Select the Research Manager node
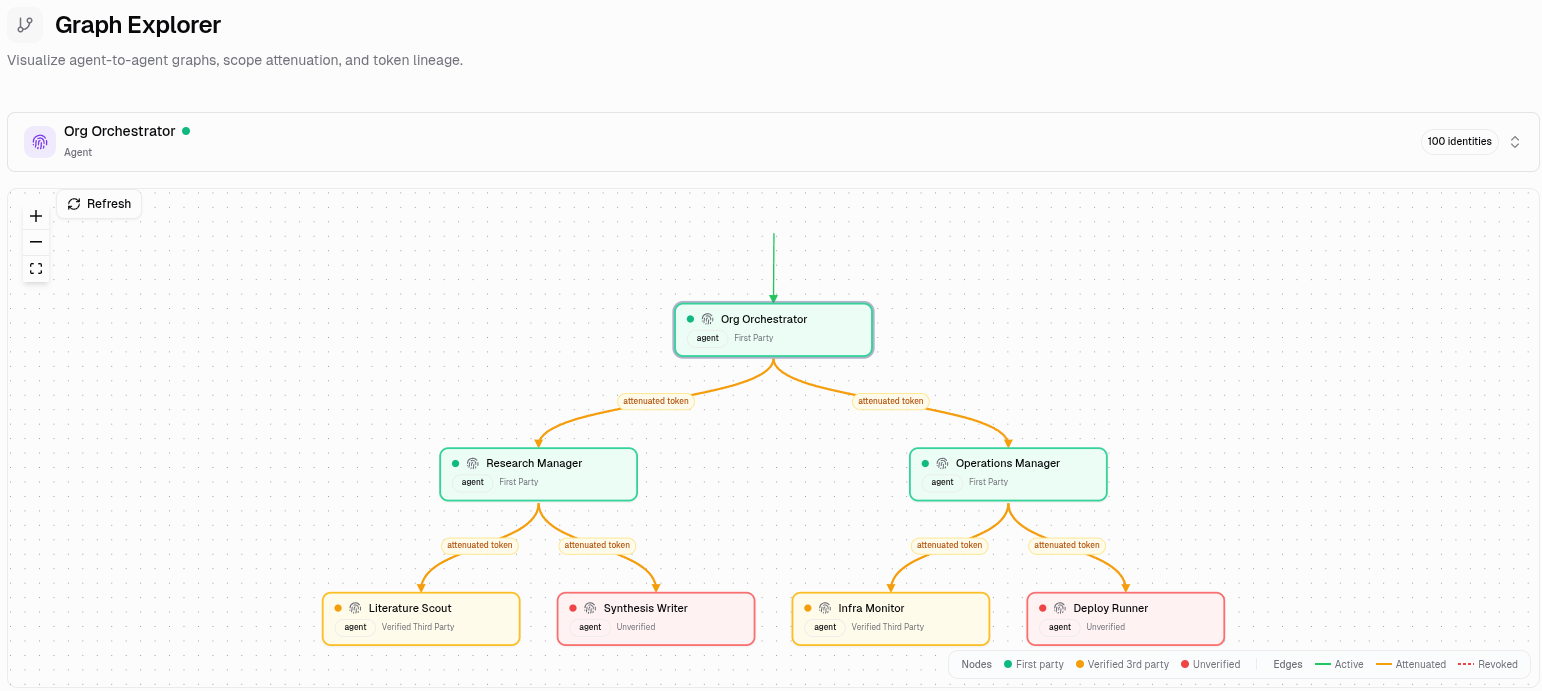Viewport: 1542px width, 691px height. coord(539,474)
